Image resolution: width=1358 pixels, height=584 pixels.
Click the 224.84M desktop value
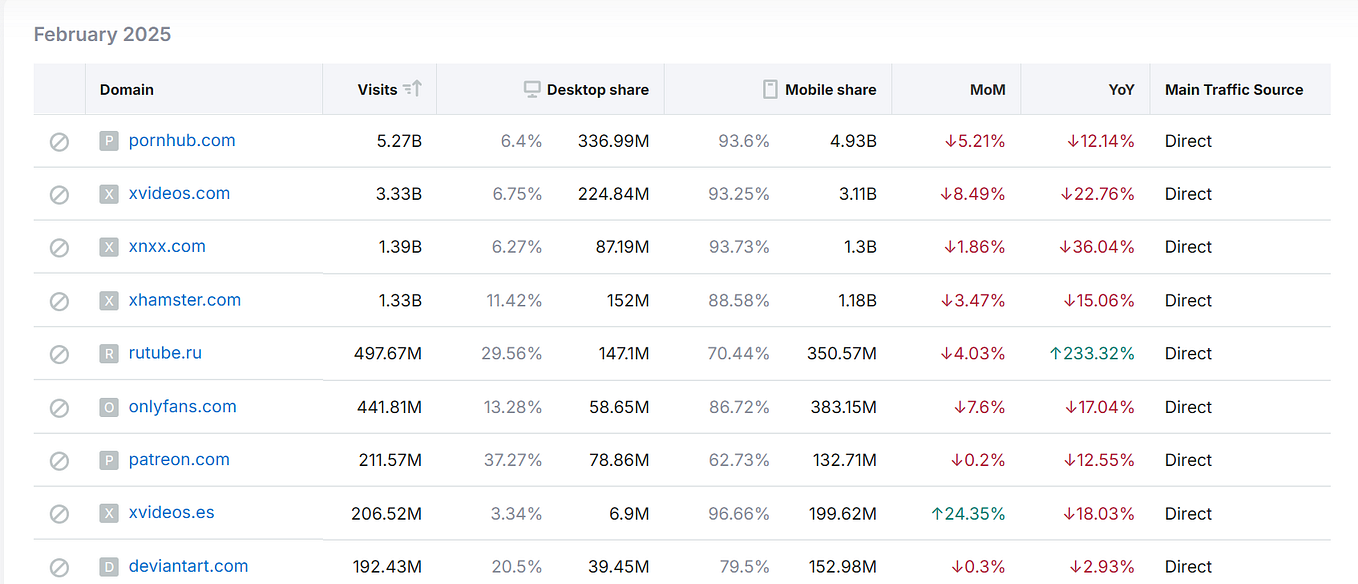point(613,194)
